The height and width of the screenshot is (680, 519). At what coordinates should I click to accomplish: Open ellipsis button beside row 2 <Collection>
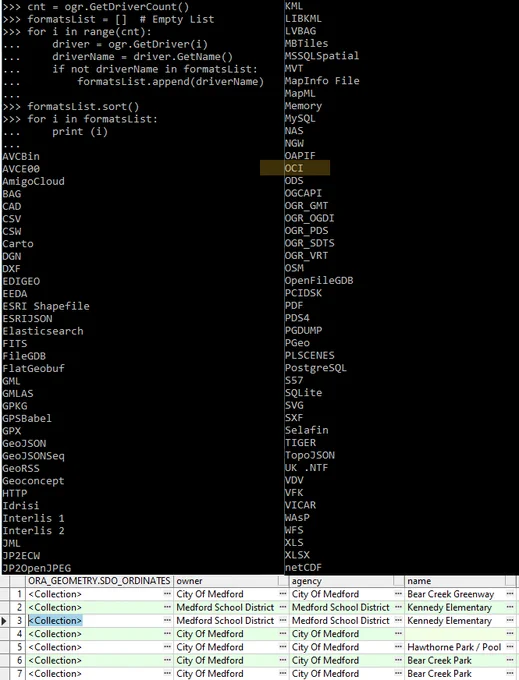167,607
